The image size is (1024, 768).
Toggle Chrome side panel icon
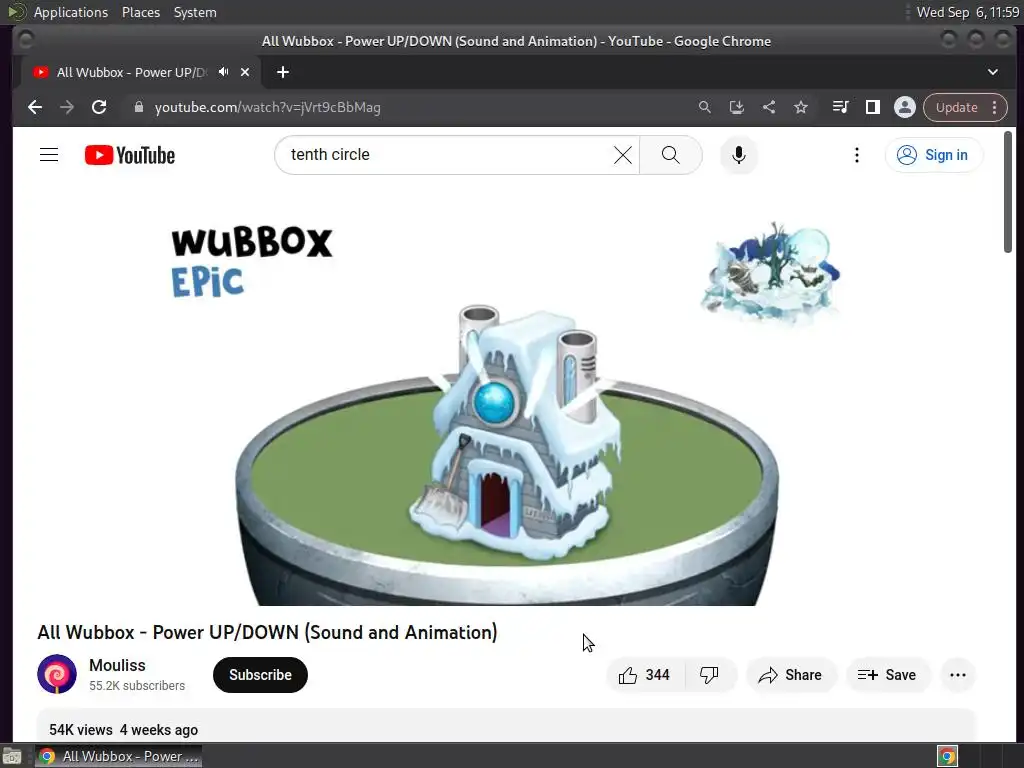pyautogui.click(x=872, y=107)
